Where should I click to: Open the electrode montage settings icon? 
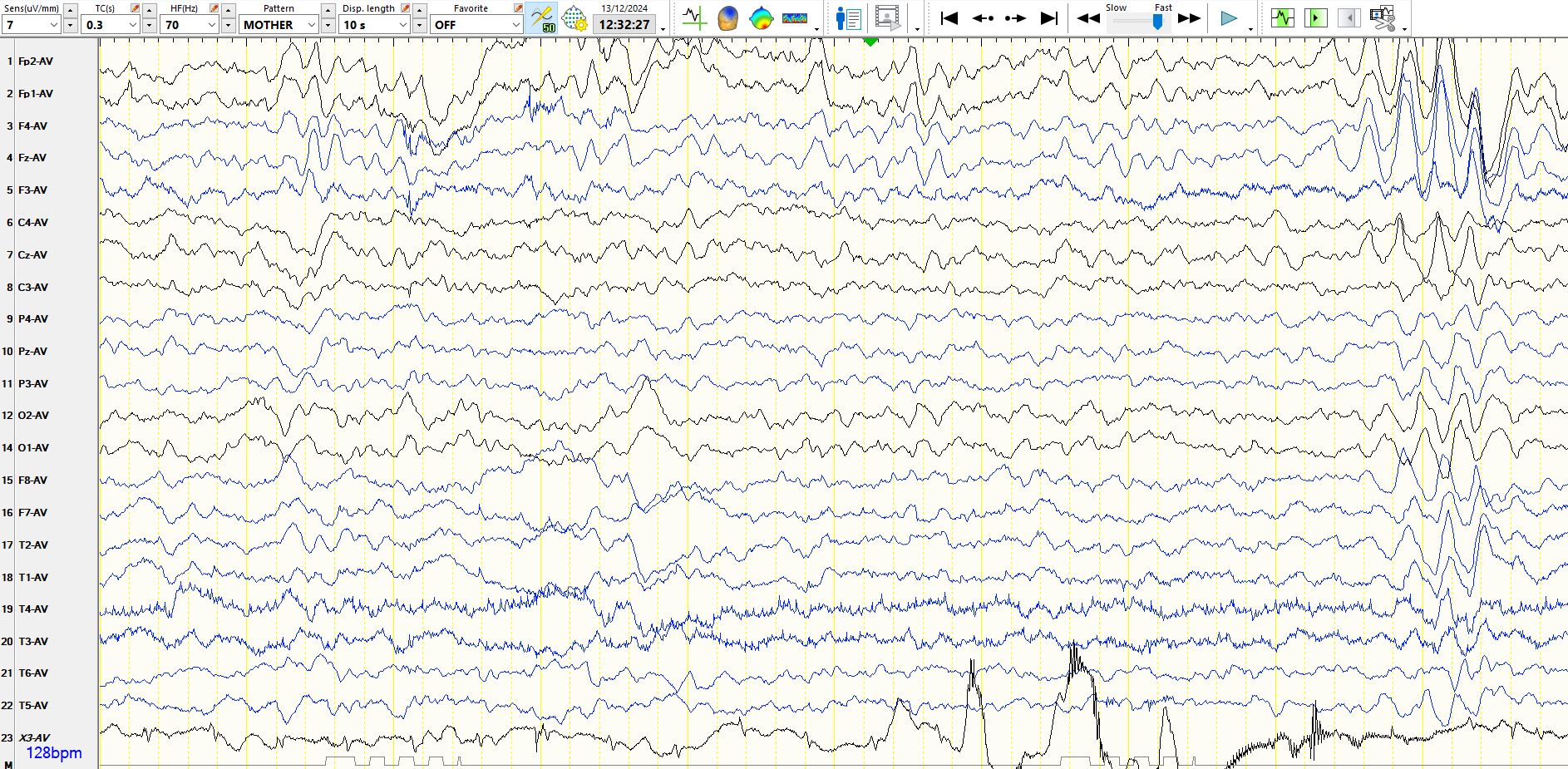574,18
